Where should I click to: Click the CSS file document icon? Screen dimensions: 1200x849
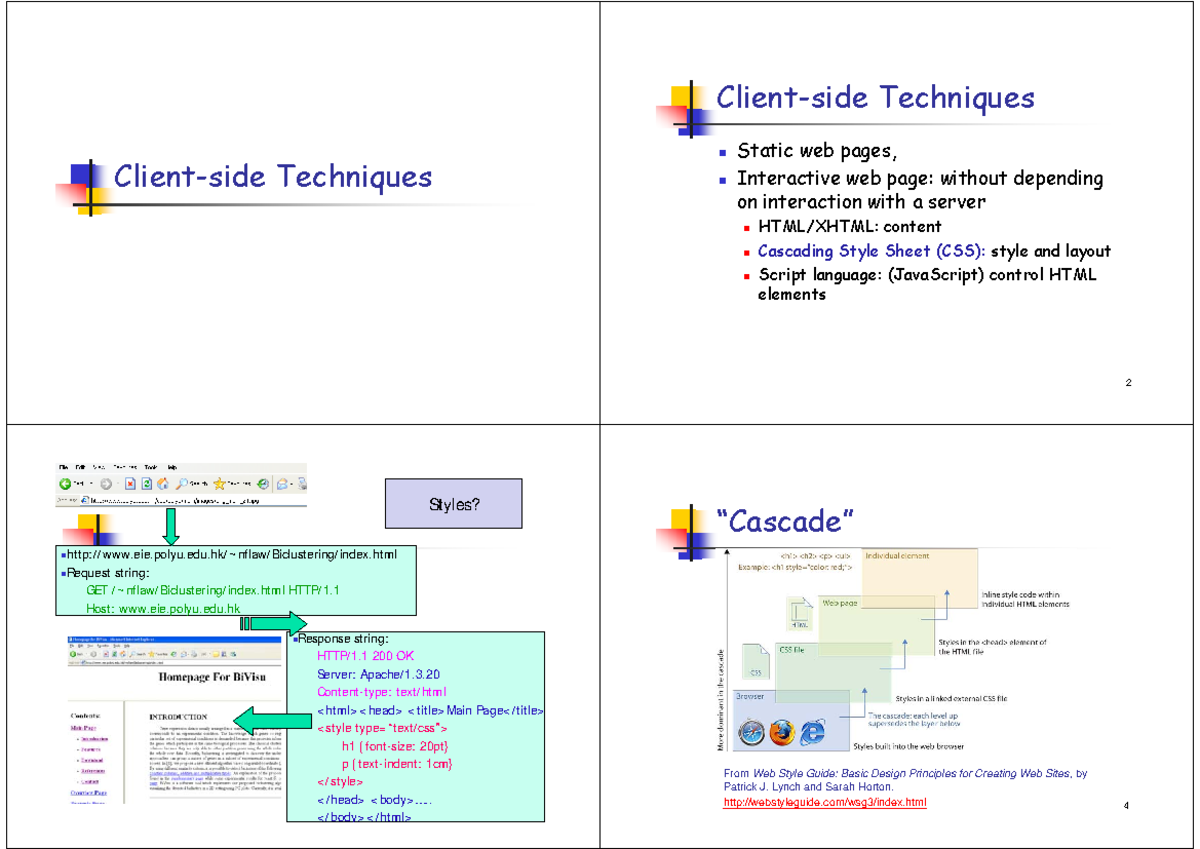(x=755, y=661)
